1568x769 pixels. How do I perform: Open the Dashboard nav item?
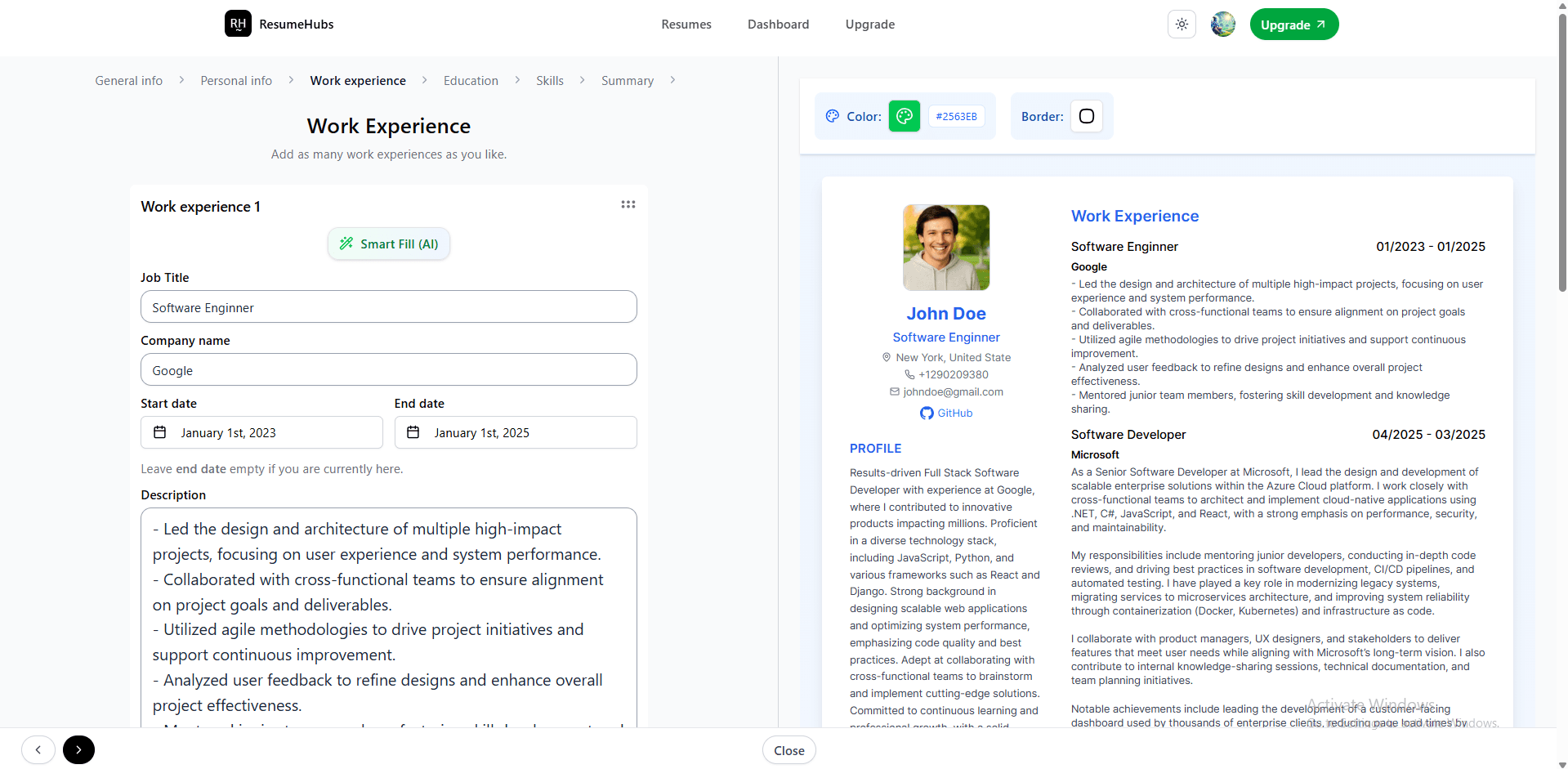(778, 25)
